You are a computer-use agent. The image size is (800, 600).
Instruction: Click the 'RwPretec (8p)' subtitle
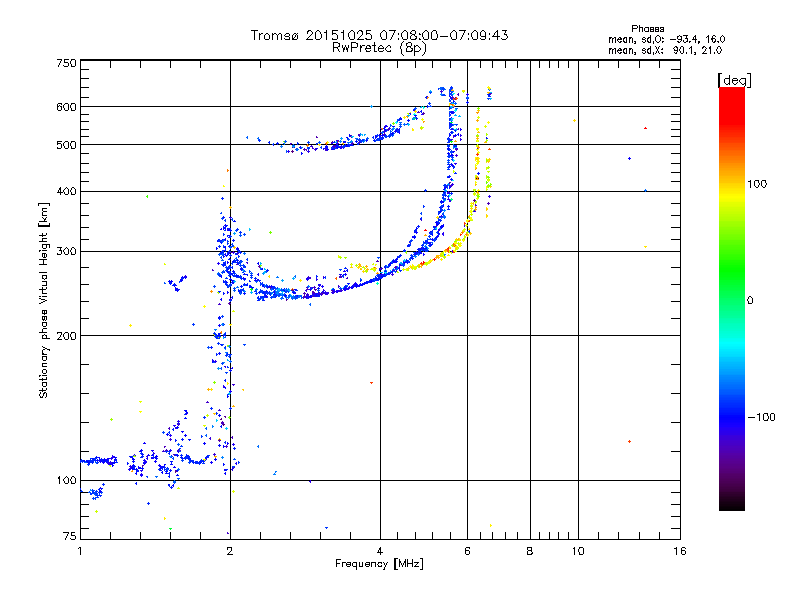379,48
